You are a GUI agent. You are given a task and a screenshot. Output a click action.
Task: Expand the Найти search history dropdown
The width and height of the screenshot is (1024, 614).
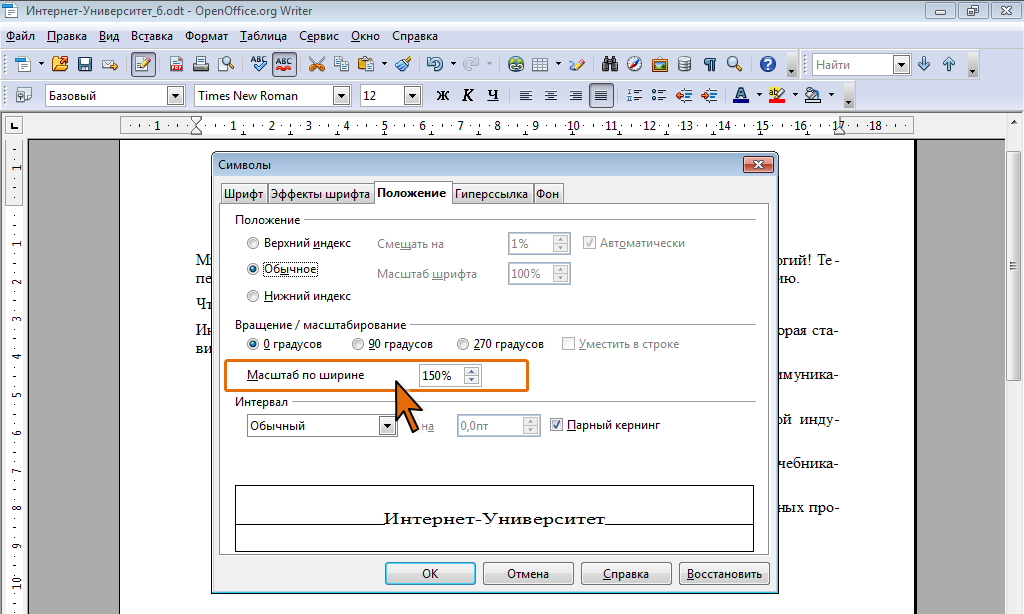[x=901, y=64]
